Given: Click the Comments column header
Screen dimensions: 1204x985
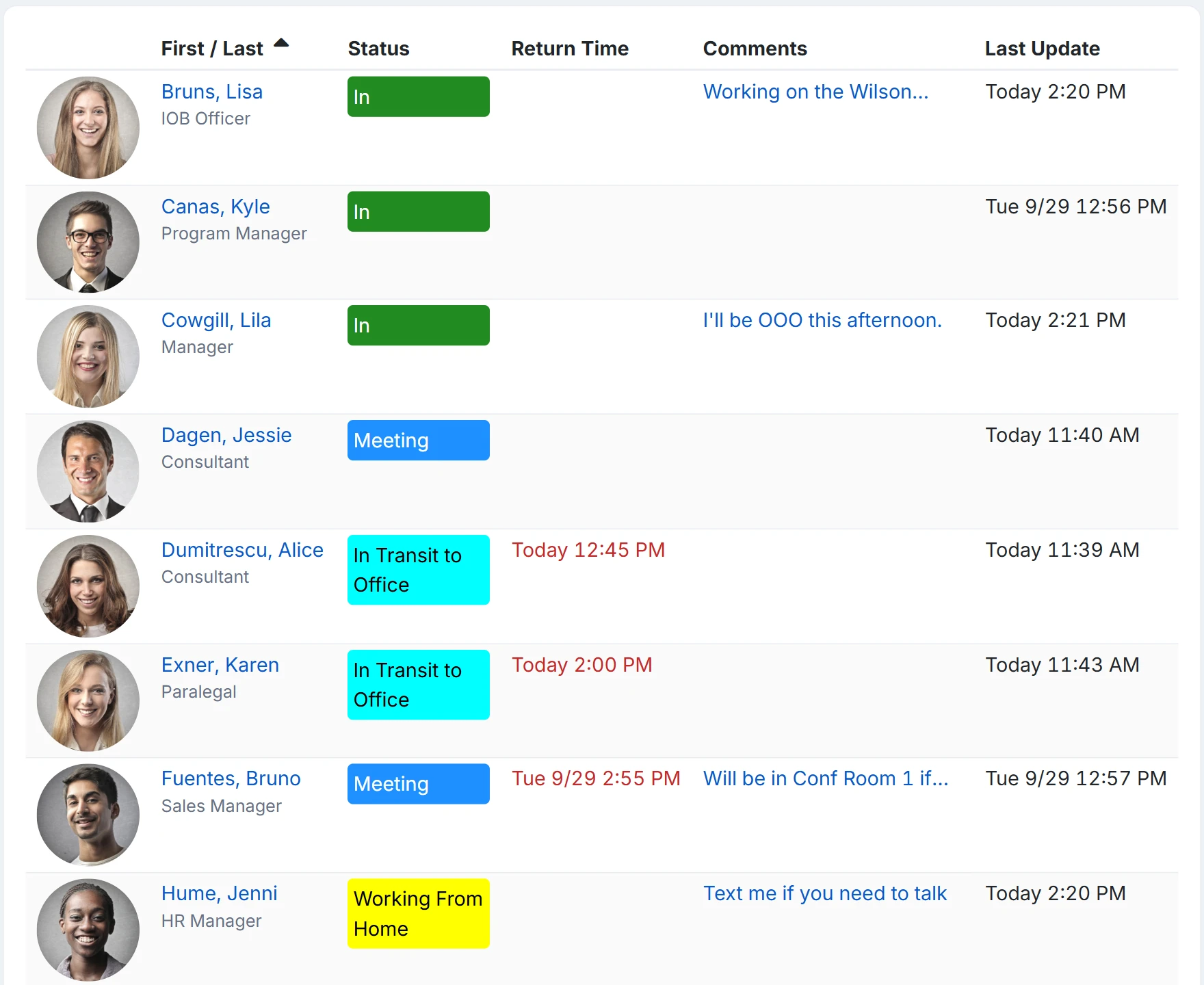Looking at the screenshot, I should pyautogui.click(x=755, y=49).
